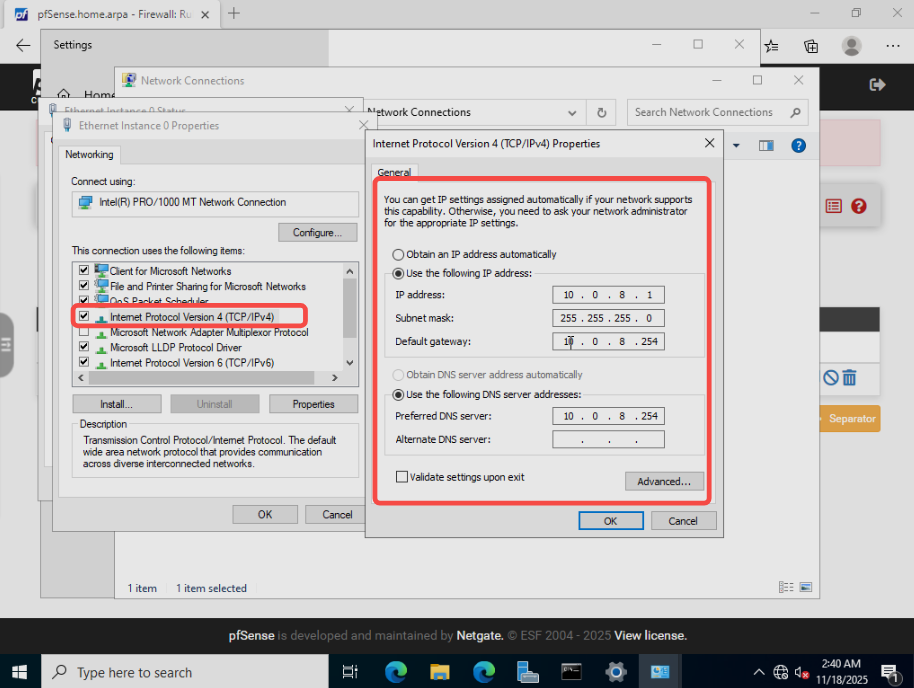Open the Command Prompt taskbar icon

[571, 672]
